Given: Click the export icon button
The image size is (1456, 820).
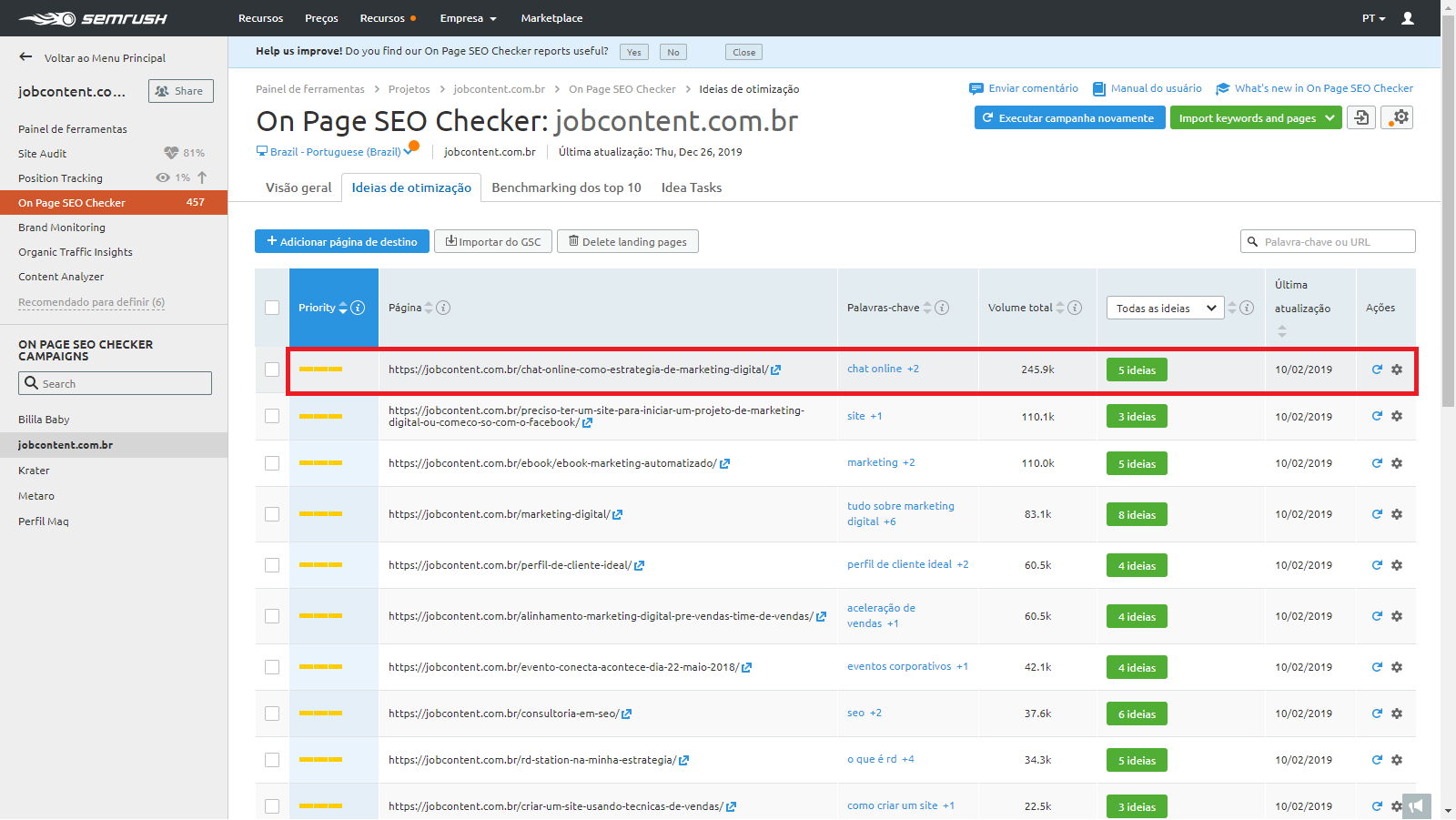Looking at the screenshot, I should point(1361,117).
